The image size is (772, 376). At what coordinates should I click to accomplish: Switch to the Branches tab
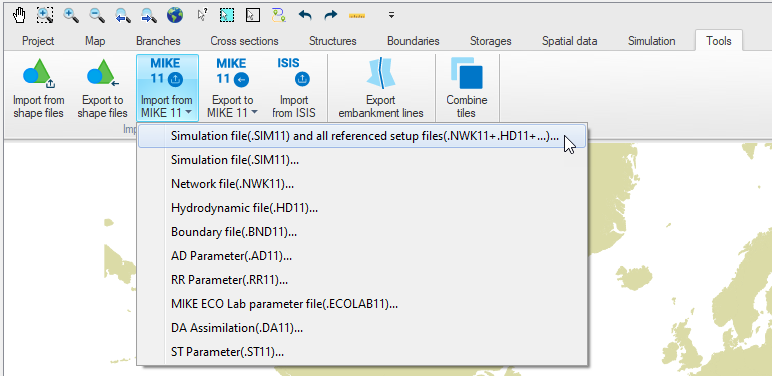coord(158,41)
